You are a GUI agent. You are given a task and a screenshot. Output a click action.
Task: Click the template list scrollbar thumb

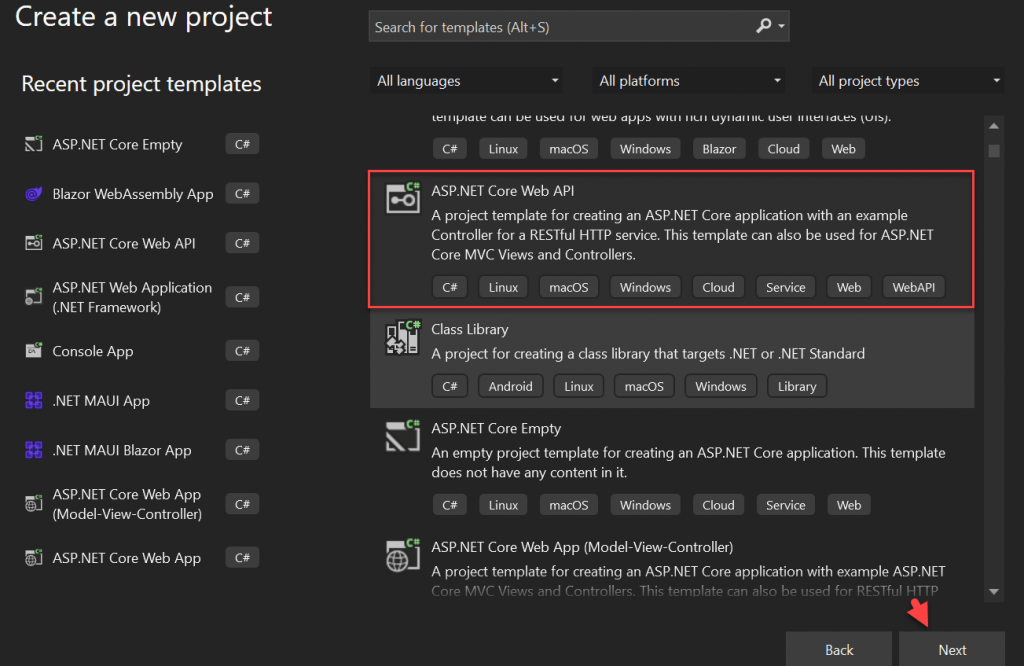coord(994,151)
